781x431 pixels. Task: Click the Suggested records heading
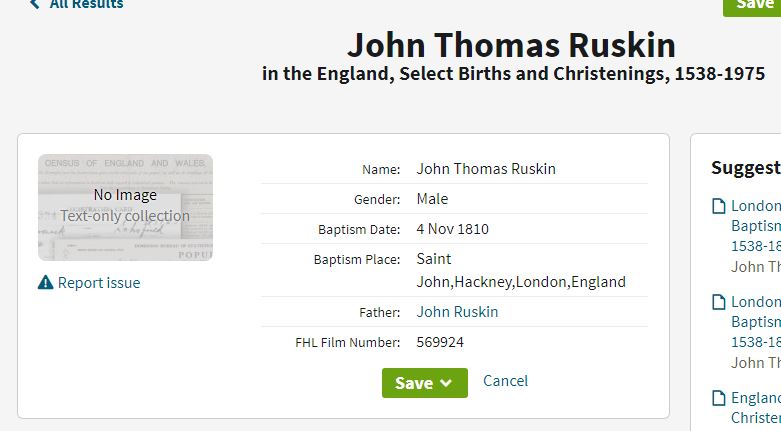click(x=746, y=168)
